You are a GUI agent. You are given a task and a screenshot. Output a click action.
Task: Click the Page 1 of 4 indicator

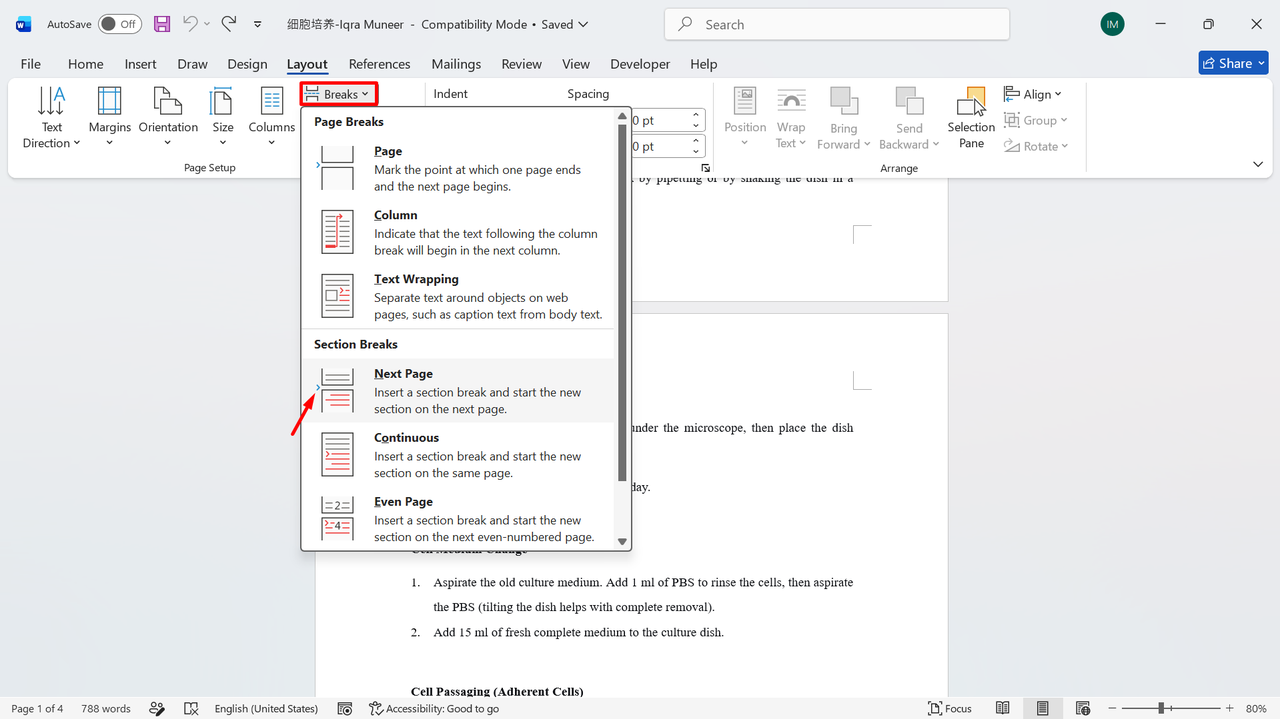pyautogui.click(x=37, y=708)
